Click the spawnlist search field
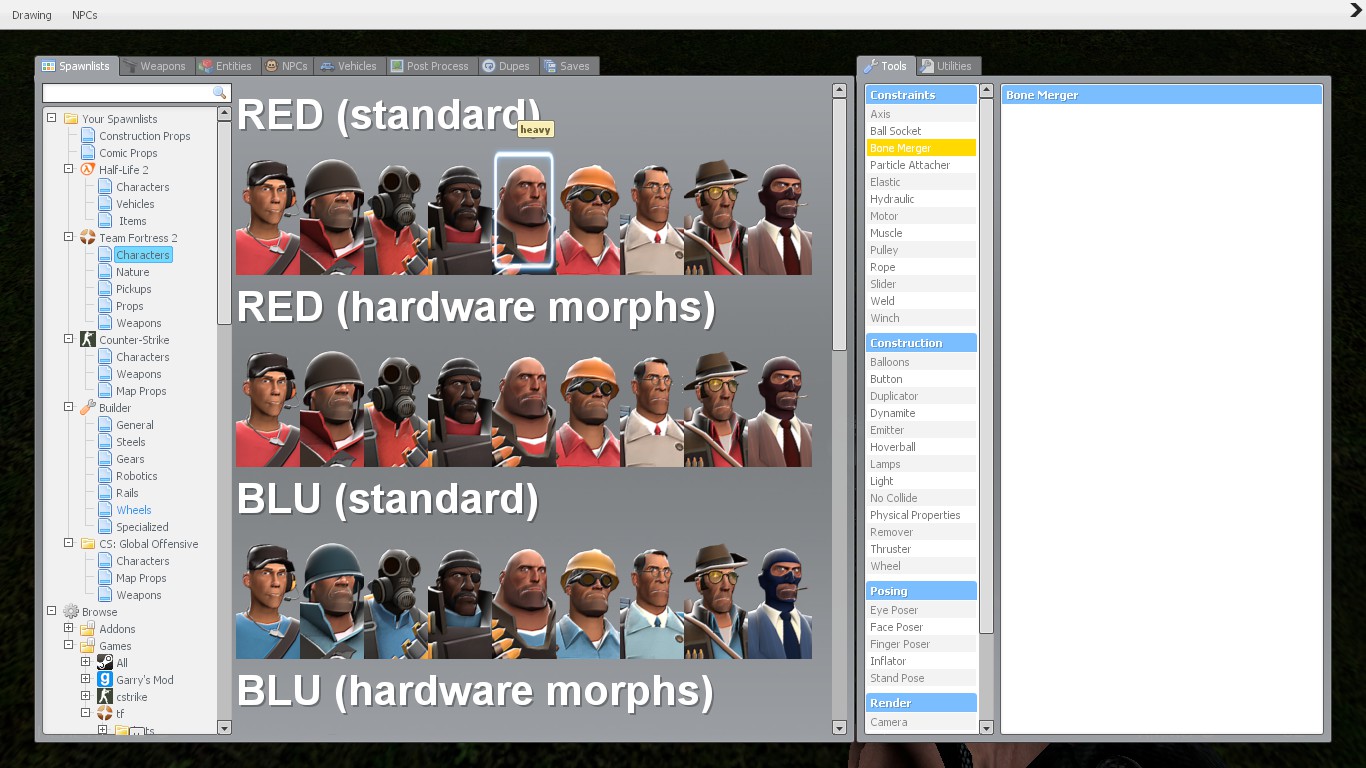The image size is (1366, 768). coord(128,93)
